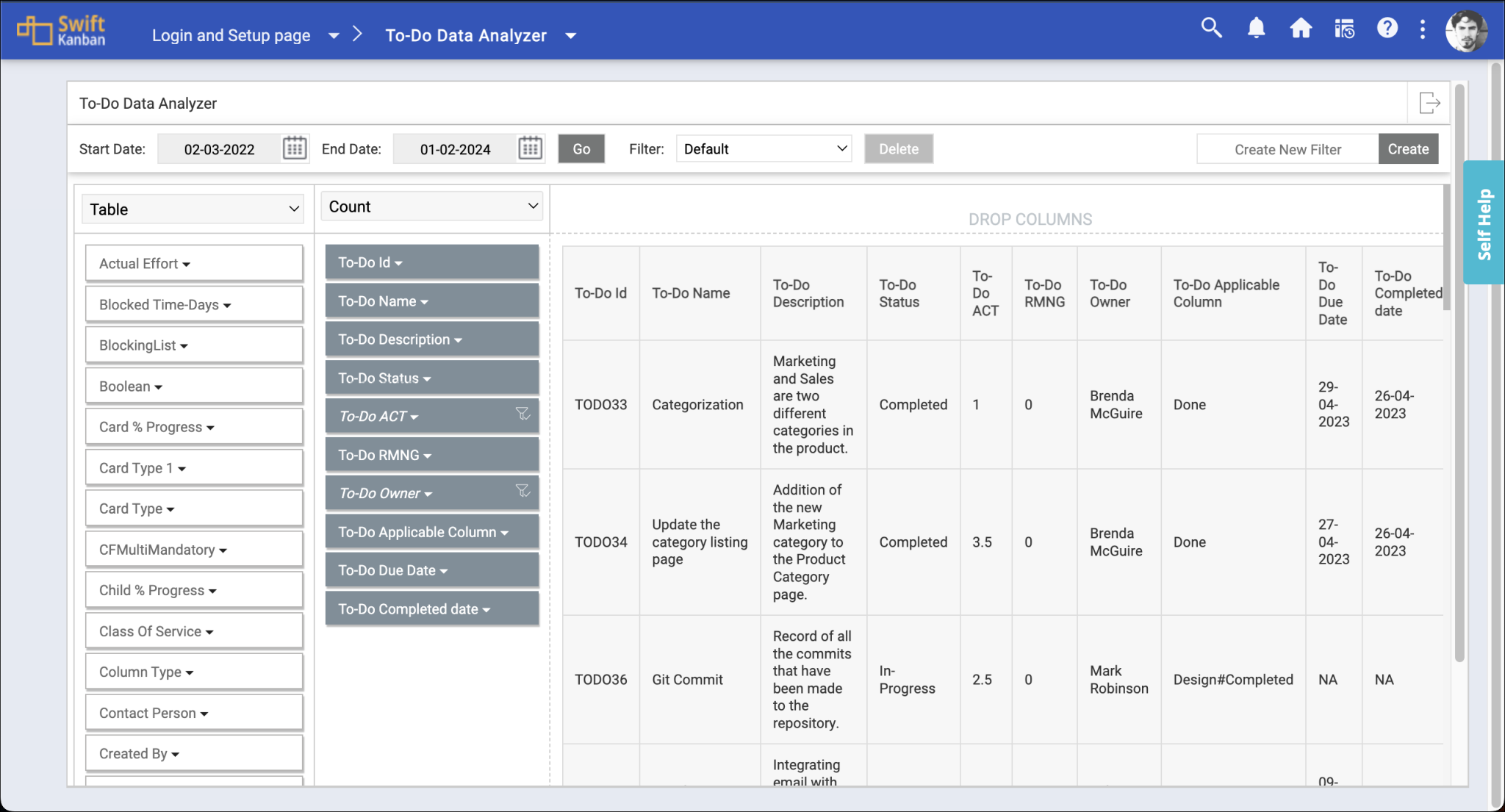1505x812 pixels.
Task: Click the home icon in the top bar
Action: tap(1301, 28)
